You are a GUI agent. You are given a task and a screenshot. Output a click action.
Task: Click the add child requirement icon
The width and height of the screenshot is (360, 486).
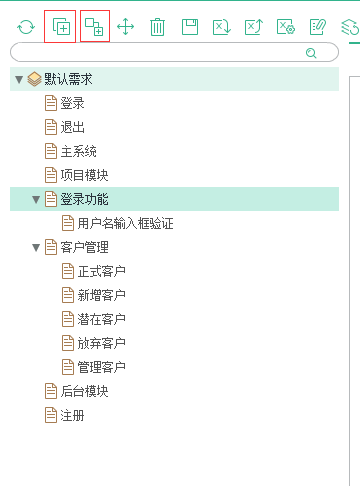[94, 27]
